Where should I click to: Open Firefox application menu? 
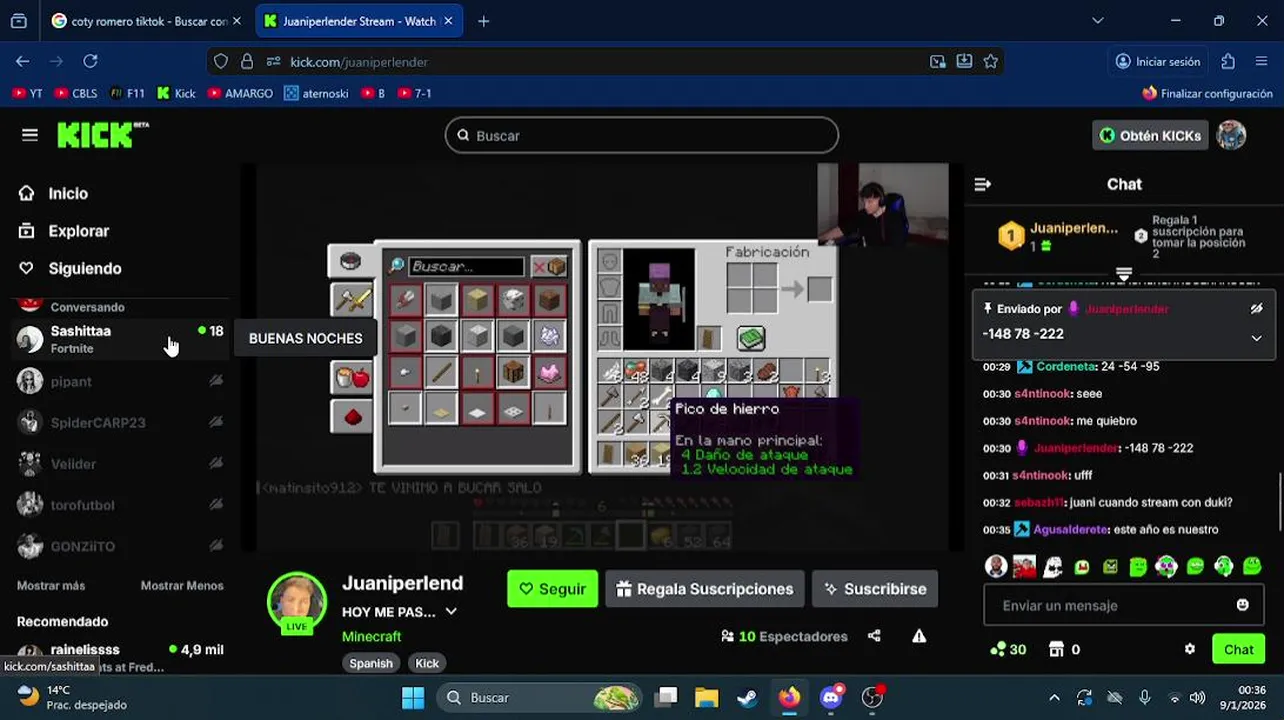coord(1261,61)
